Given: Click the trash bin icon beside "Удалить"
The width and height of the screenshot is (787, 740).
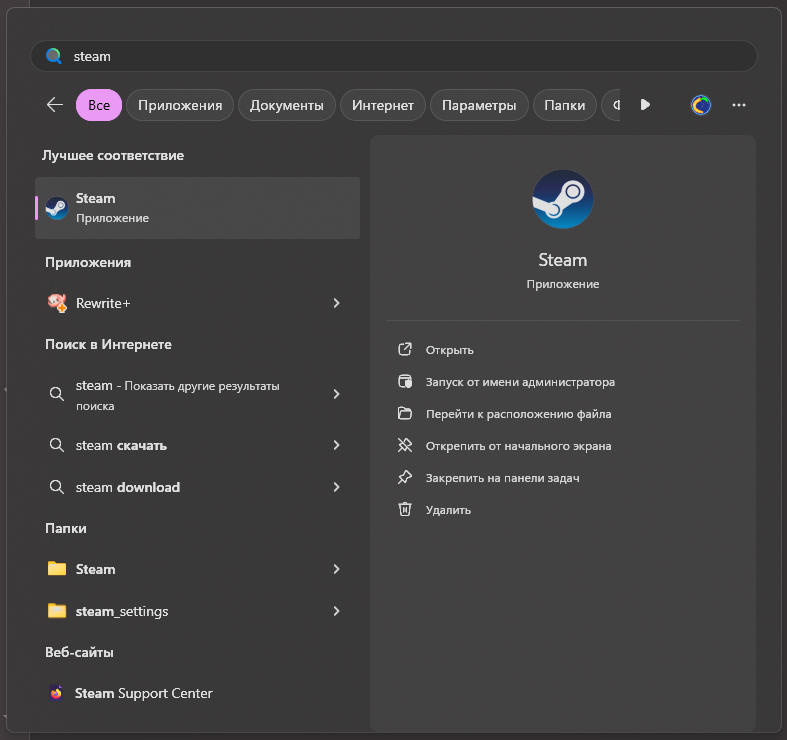Looking at the screenshot, I should [x=405, y=510].
